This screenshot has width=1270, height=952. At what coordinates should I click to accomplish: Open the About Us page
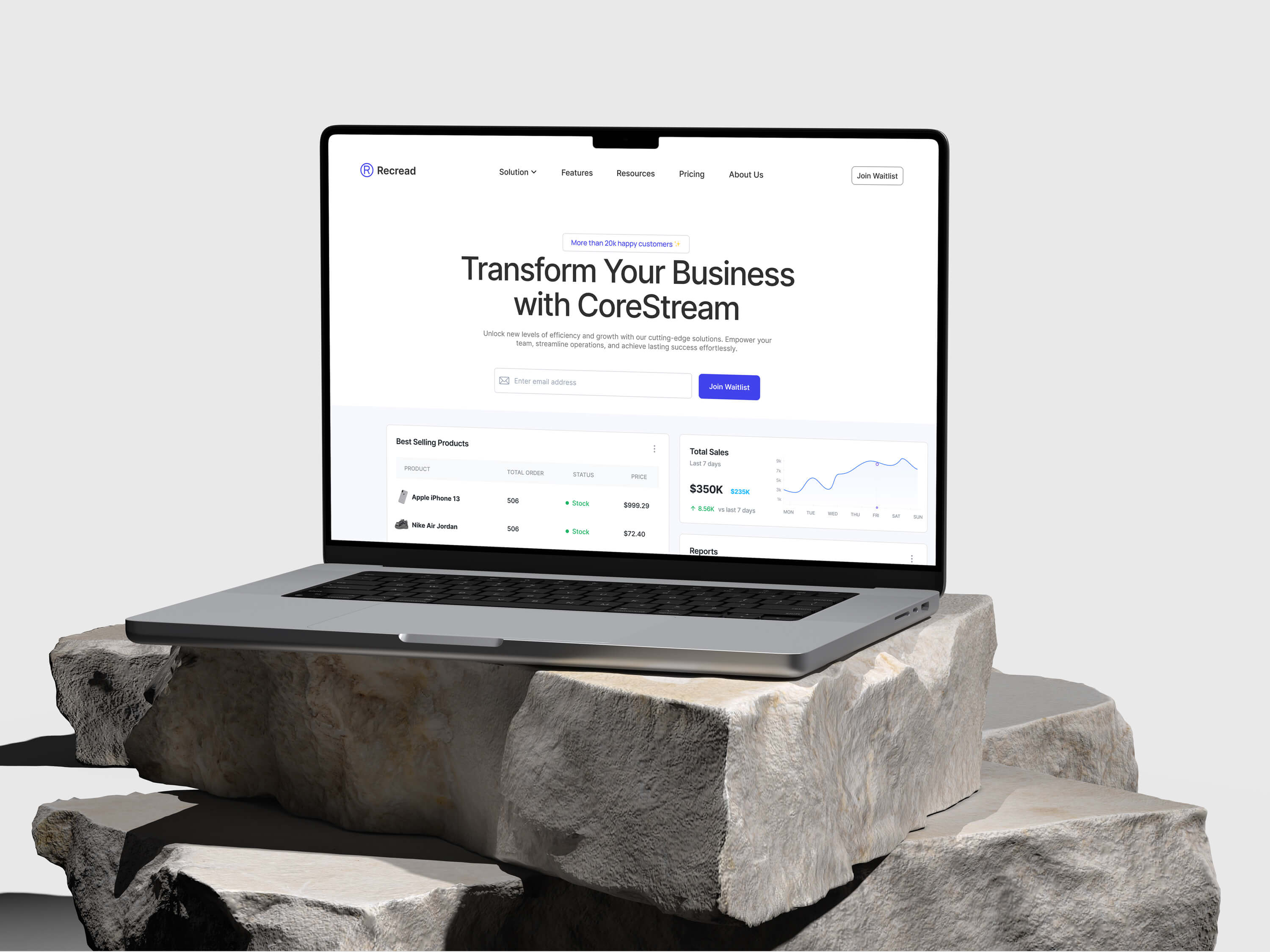pos(746,174)
